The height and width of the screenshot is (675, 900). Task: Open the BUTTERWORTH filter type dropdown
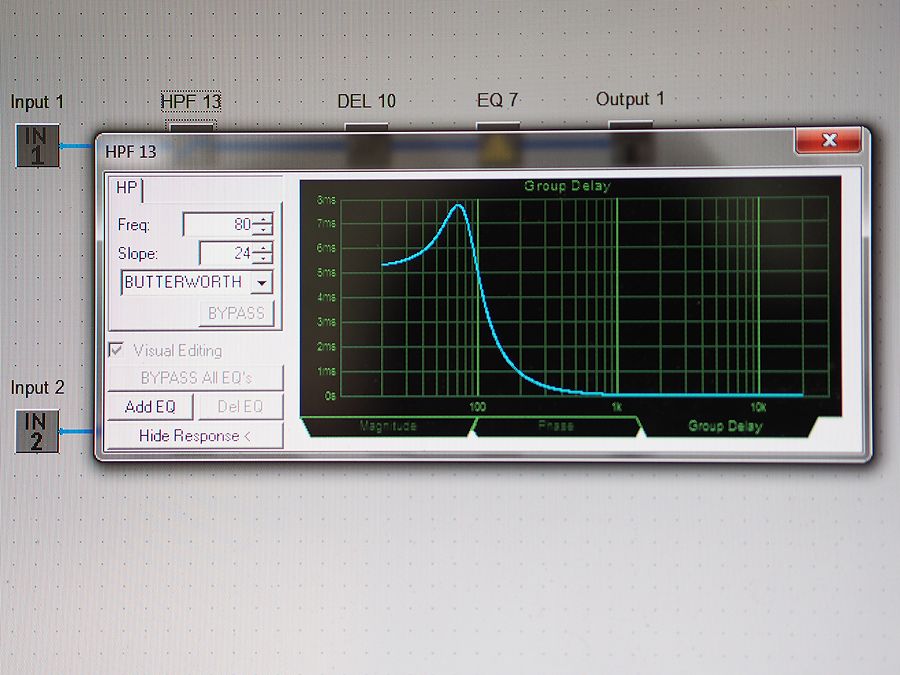263,283
